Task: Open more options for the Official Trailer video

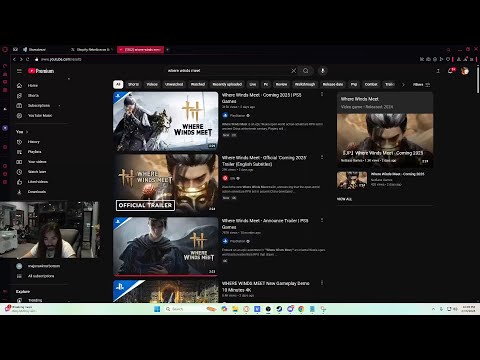Action: tap(322, 157)
